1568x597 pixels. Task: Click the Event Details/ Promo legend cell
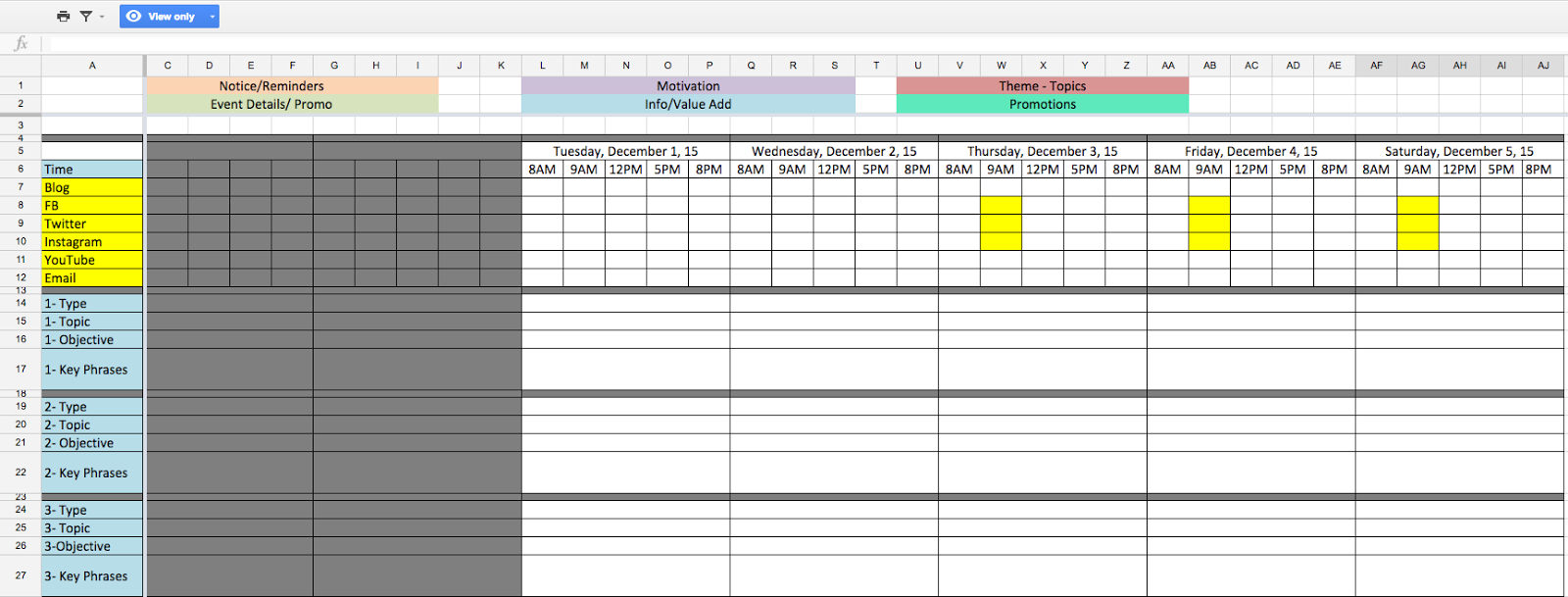[292, 104]
